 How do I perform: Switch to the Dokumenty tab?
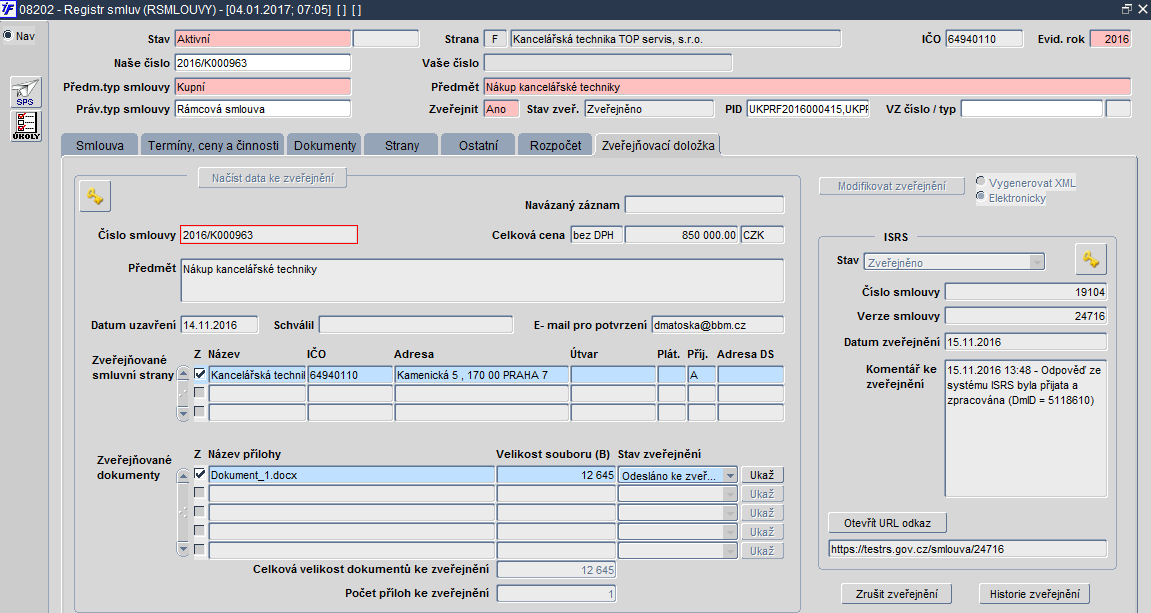[x=325, y=145]
